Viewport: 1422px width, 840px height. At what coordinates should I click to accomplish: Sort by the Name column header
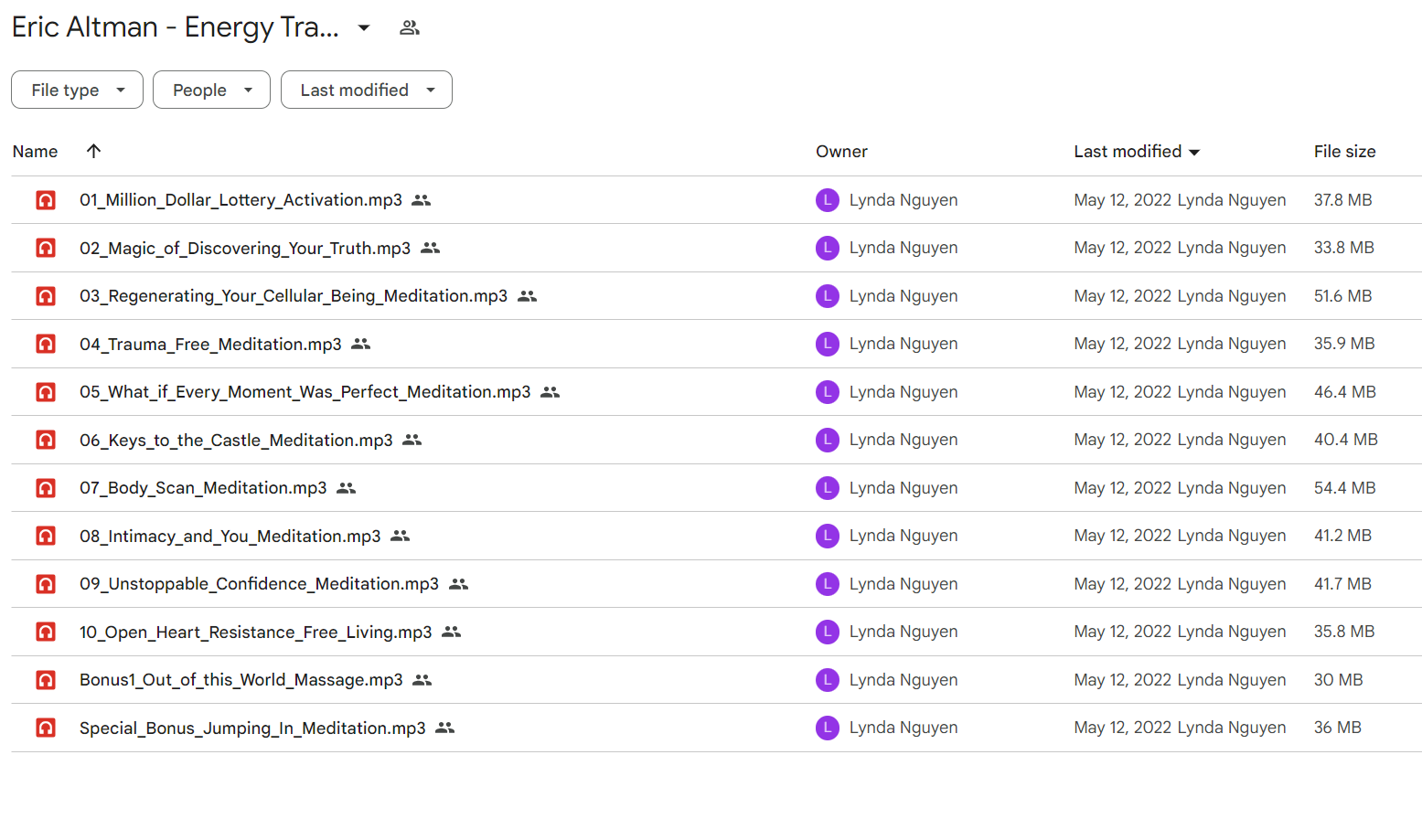click(x=35, y=152)
